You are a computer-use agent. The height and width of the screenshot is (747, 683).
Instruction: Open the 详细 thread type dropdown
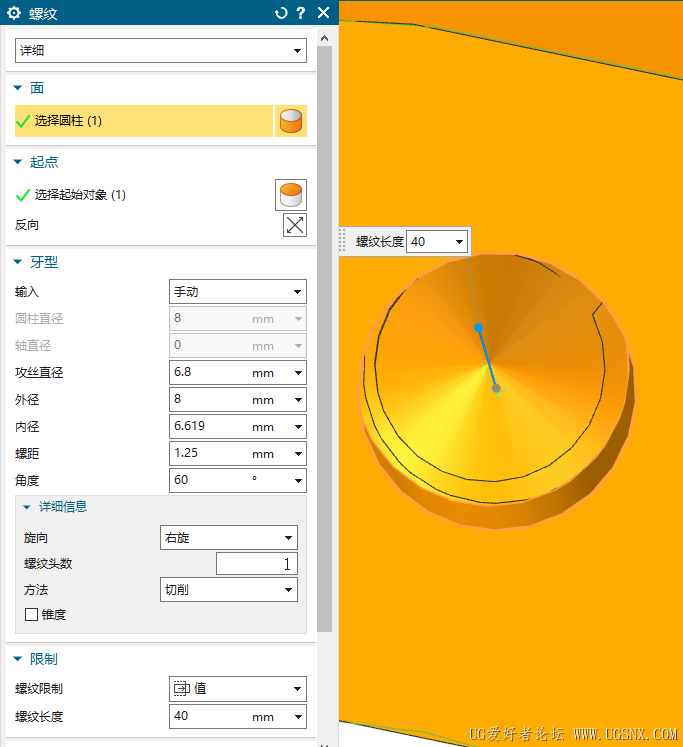[161, 50]
